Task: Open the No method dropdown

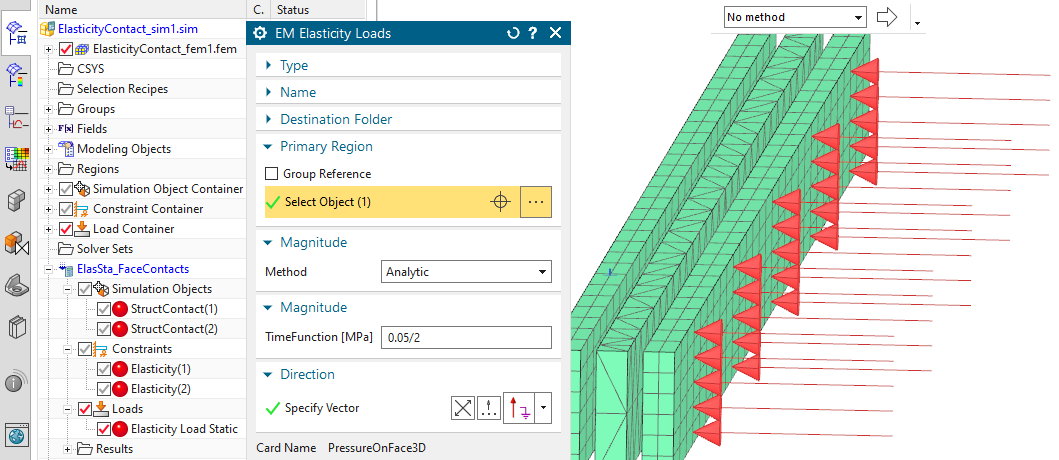Action: tap(794, 17)
